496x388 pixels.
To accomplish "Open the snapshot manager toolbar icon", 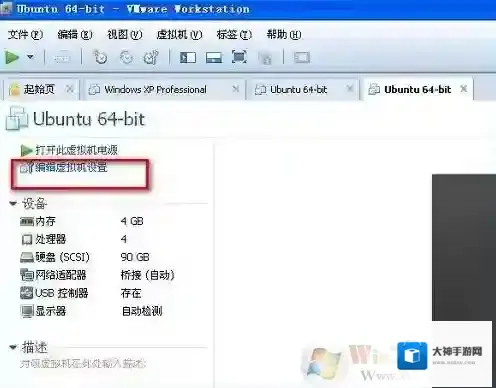I will [x=151, y=57].
